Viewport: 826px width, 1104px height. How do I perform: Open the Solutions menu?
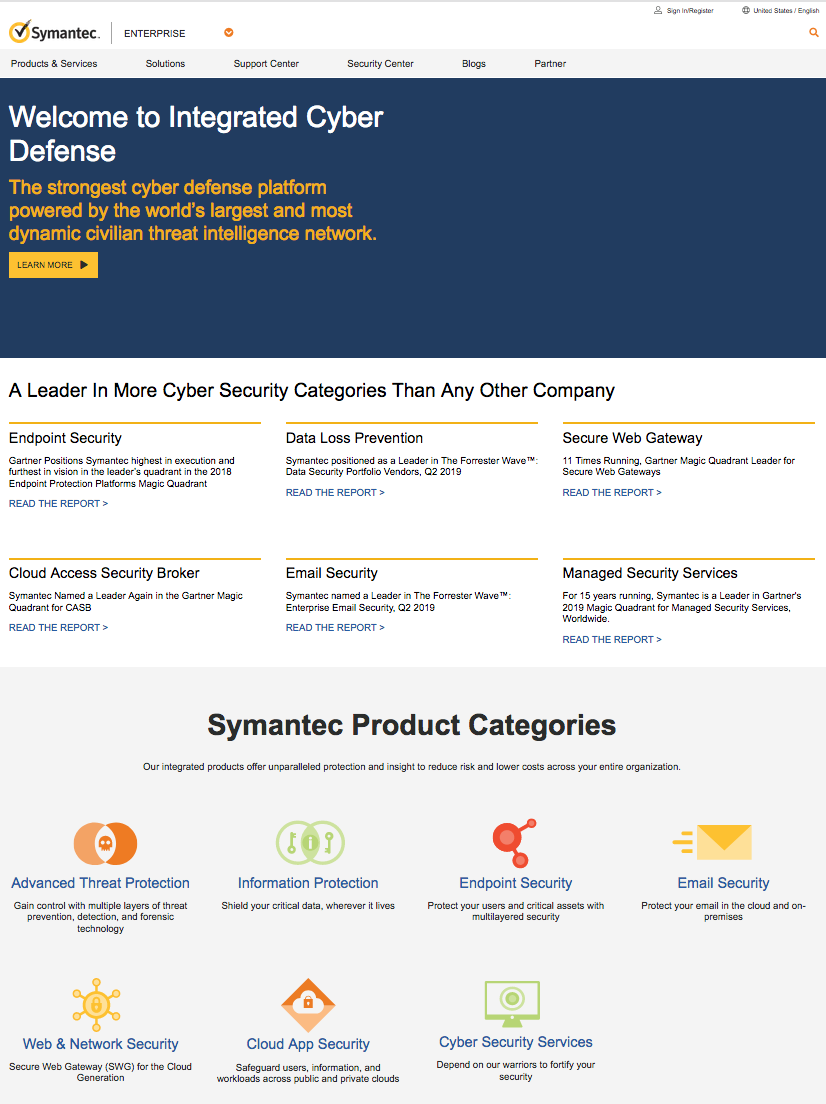click(165, 63)
